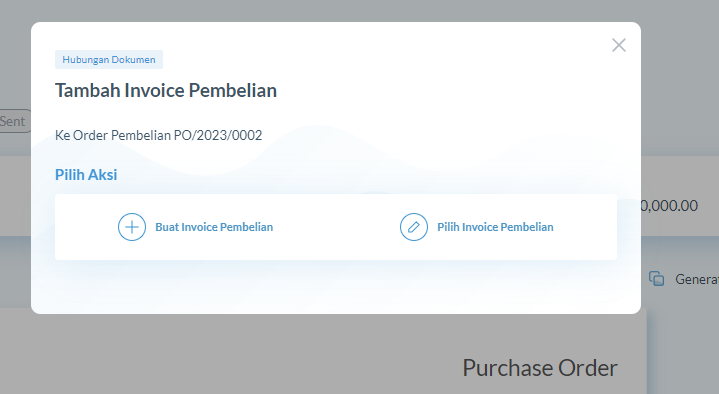Image resolution: width=719 pixels, height=394 pixels.
Task: Click the blank dialog area below the action card
Action: [336, 287]
